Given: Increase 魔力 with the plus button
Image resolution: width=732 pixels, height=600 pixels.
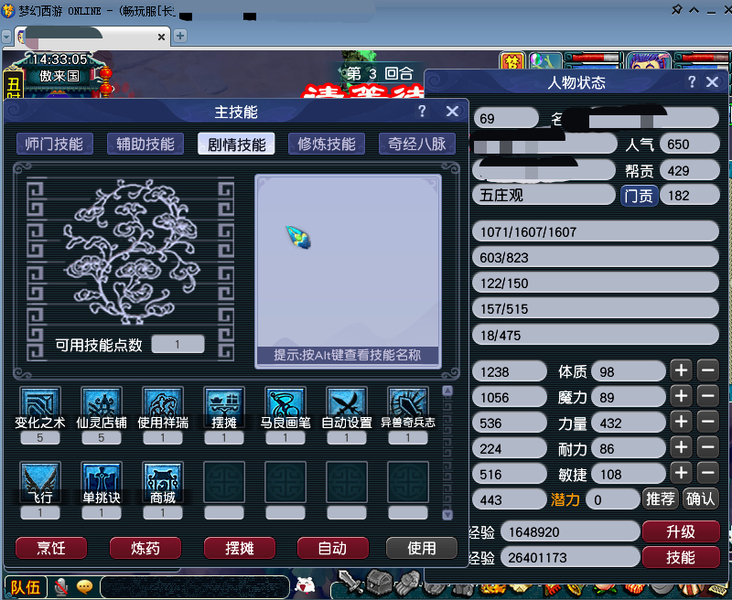Looking at the screenshot, I should click(681, 396).
